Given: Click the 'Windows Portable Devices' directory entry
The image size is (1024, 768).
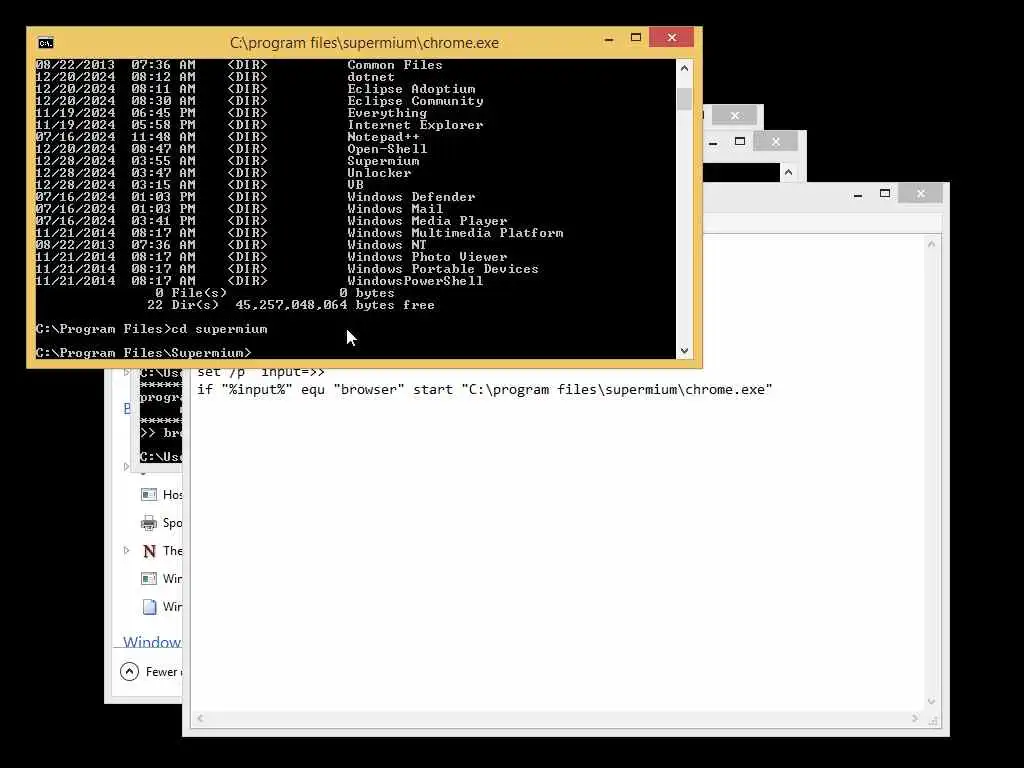Looking at the screenshot, I should coord(443,269).
